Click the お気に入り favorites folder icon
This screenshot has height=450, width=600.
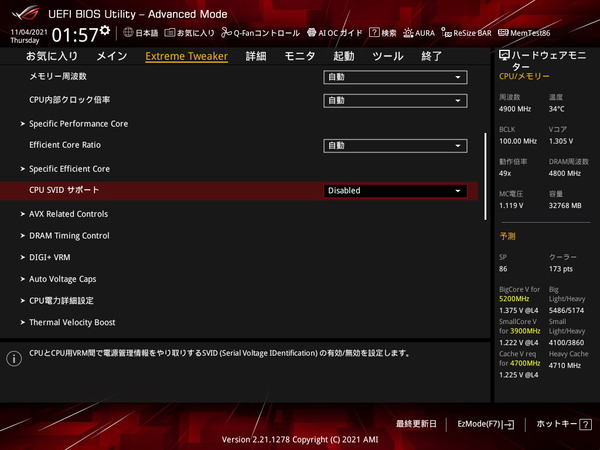point(170,33)
